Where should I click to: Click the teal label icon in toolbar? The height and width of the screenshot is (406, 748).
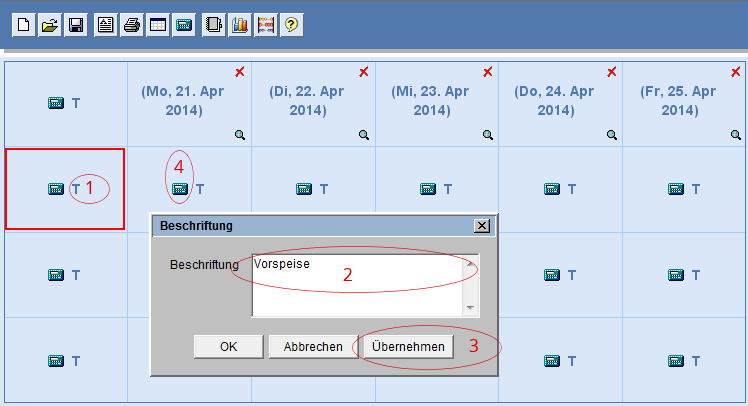tap(184, 24)
